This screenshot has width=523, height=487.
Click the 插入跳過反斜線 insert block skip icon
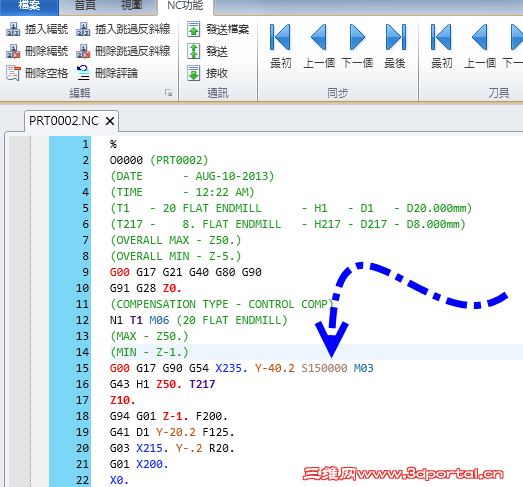83,29
